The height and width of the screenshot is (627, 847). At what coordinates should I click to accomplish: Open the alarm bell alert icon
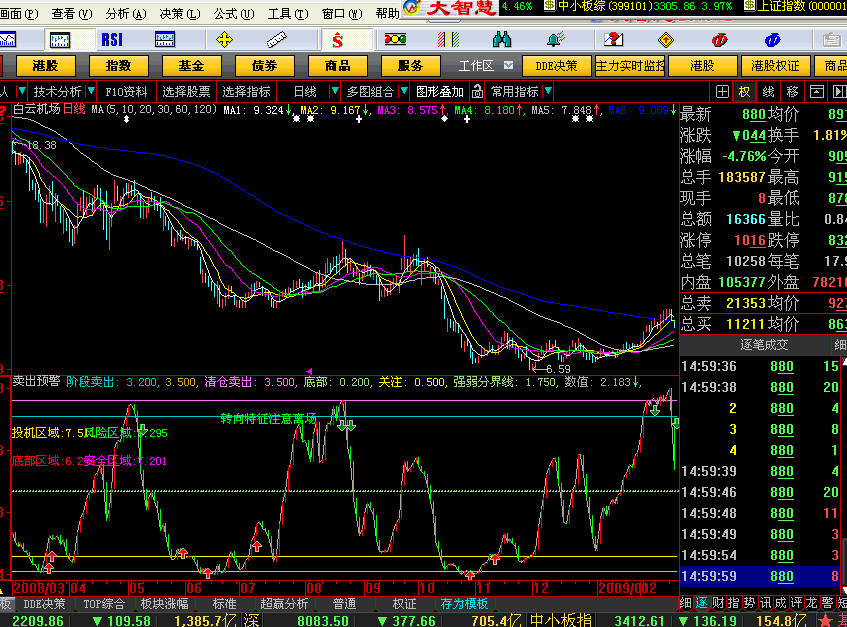point(556,39)
